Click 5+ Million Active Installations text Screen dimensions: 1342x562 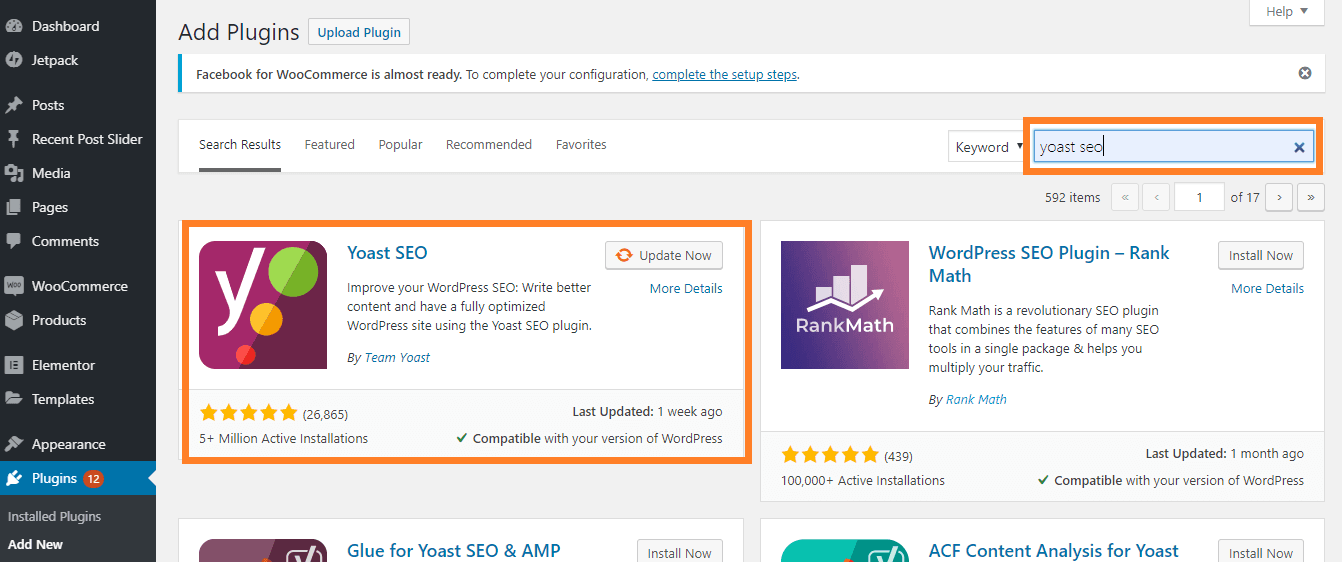pyautogui.click(x=284, y=438)
